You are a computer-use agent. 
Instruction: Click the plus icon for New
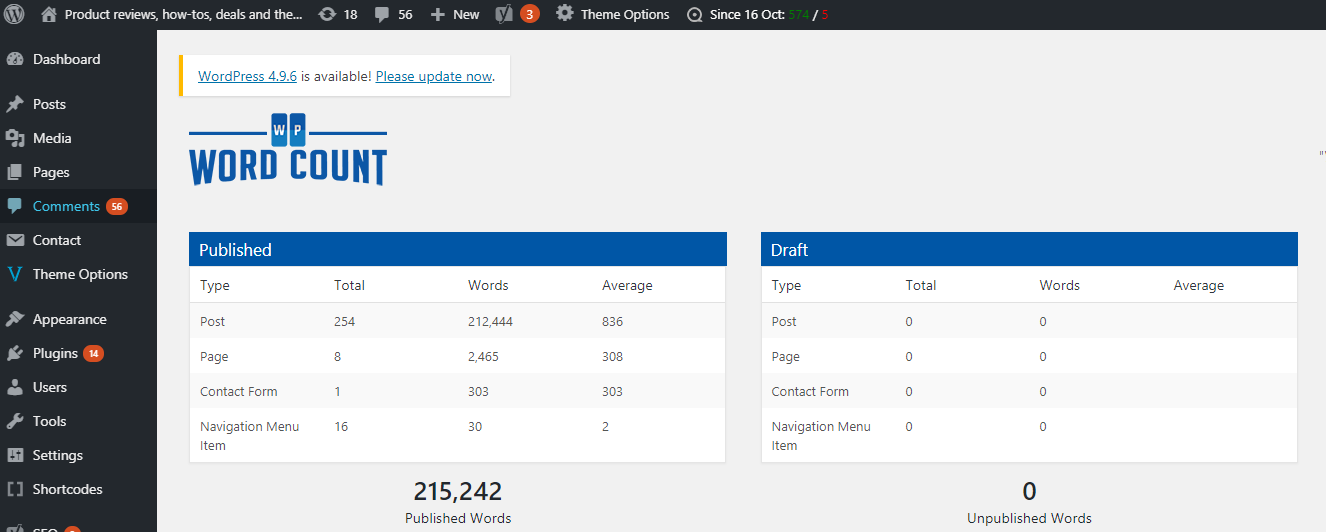438,14
